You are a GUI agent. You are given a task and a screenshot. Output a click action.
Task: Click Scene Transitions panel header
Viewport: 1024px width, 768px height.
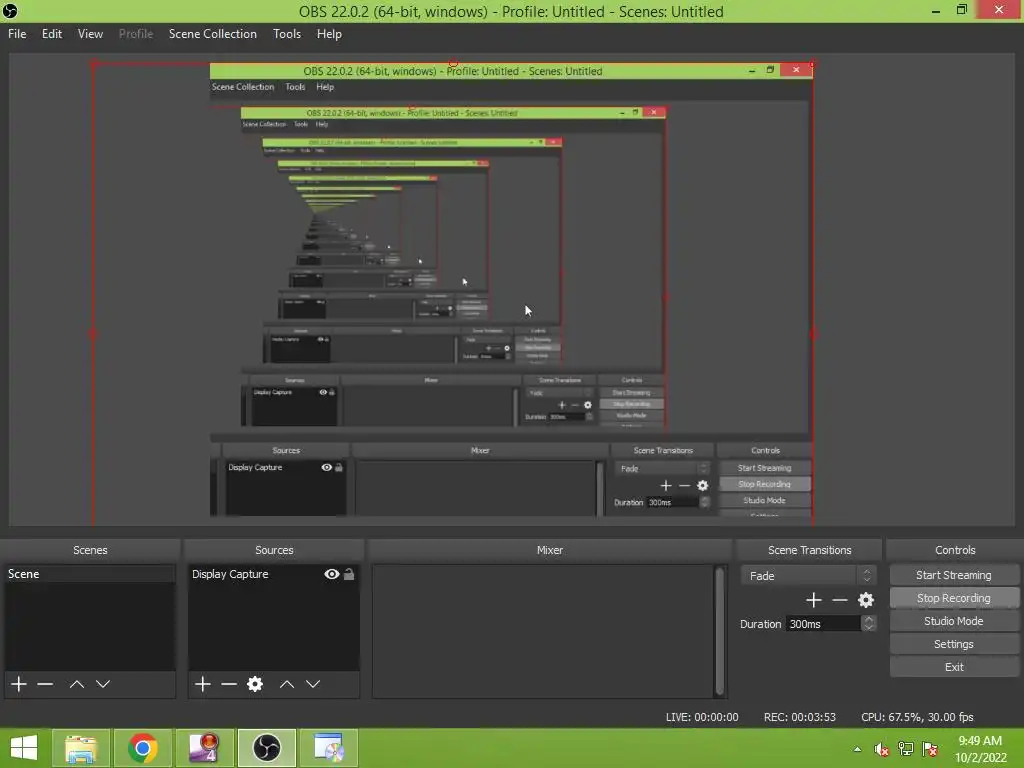pos(809,550)
